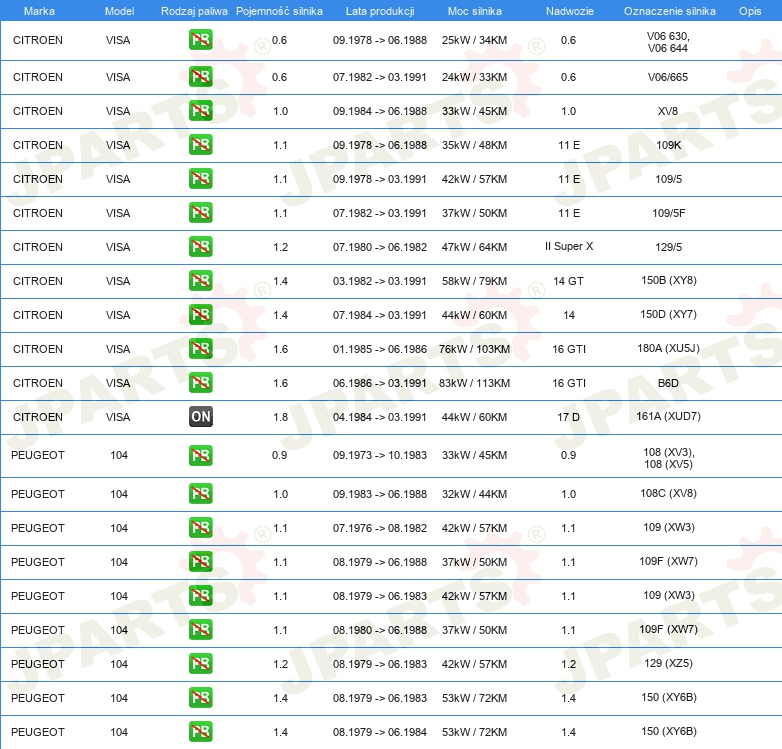Click production years 07.1976 -> 08.1982
Screen dimensions: 782x749
(380, 528)
